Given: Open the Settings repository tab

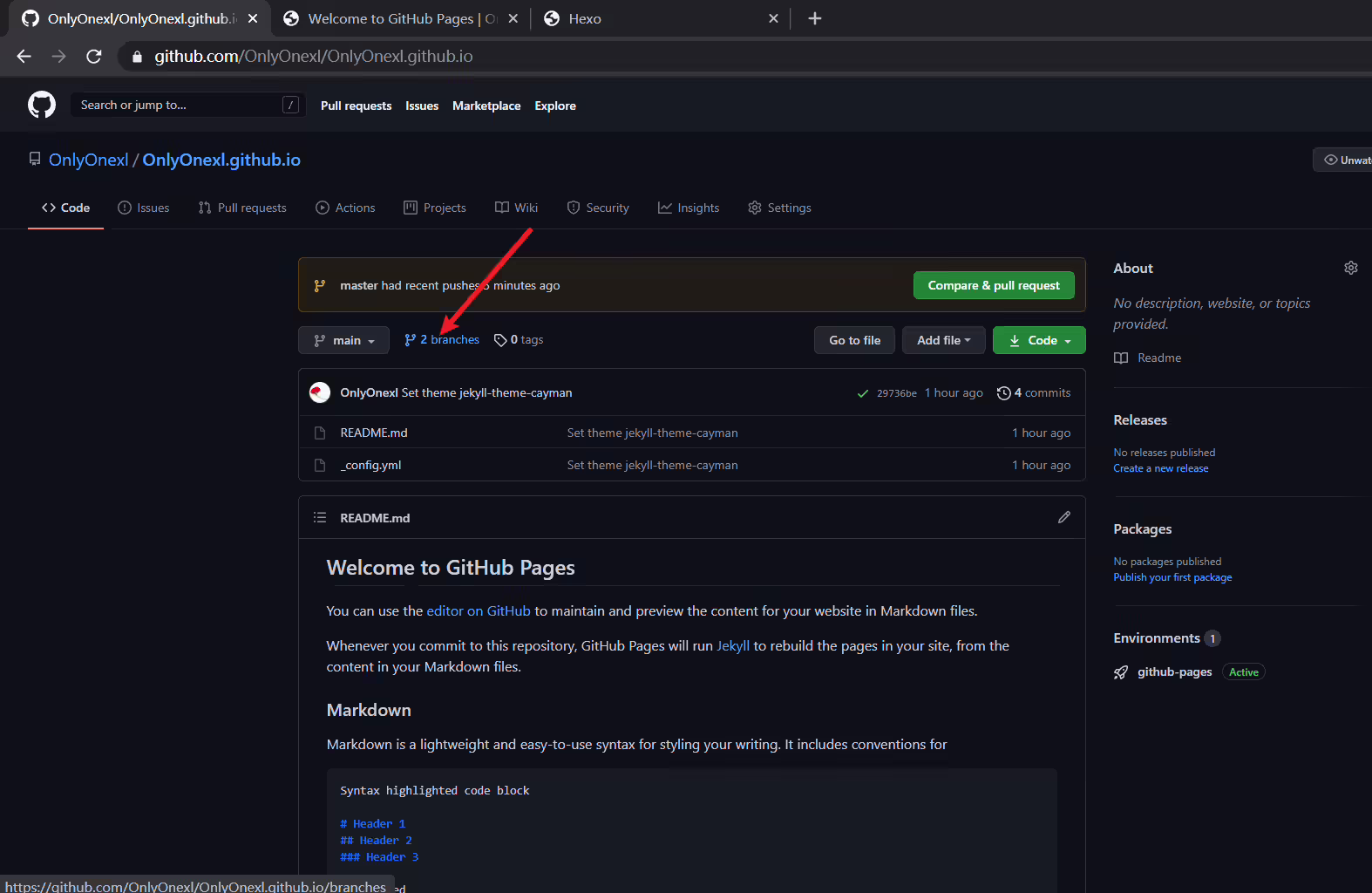Looking at the screenshot, I should [x=780, y=208].
